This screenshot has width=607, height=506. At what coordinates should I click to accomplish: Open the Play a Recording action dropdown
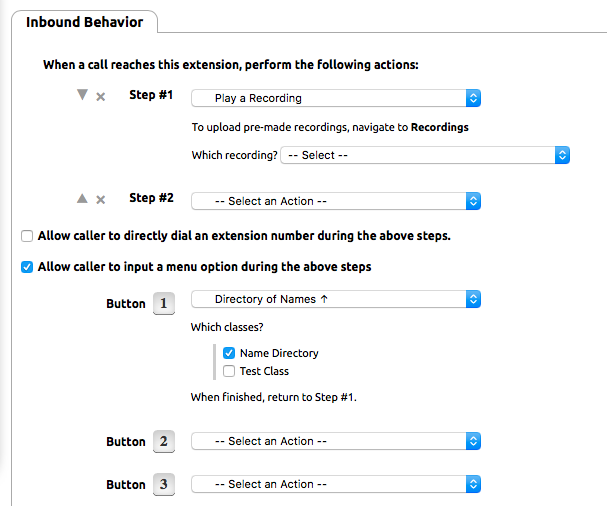click(336, 98)
